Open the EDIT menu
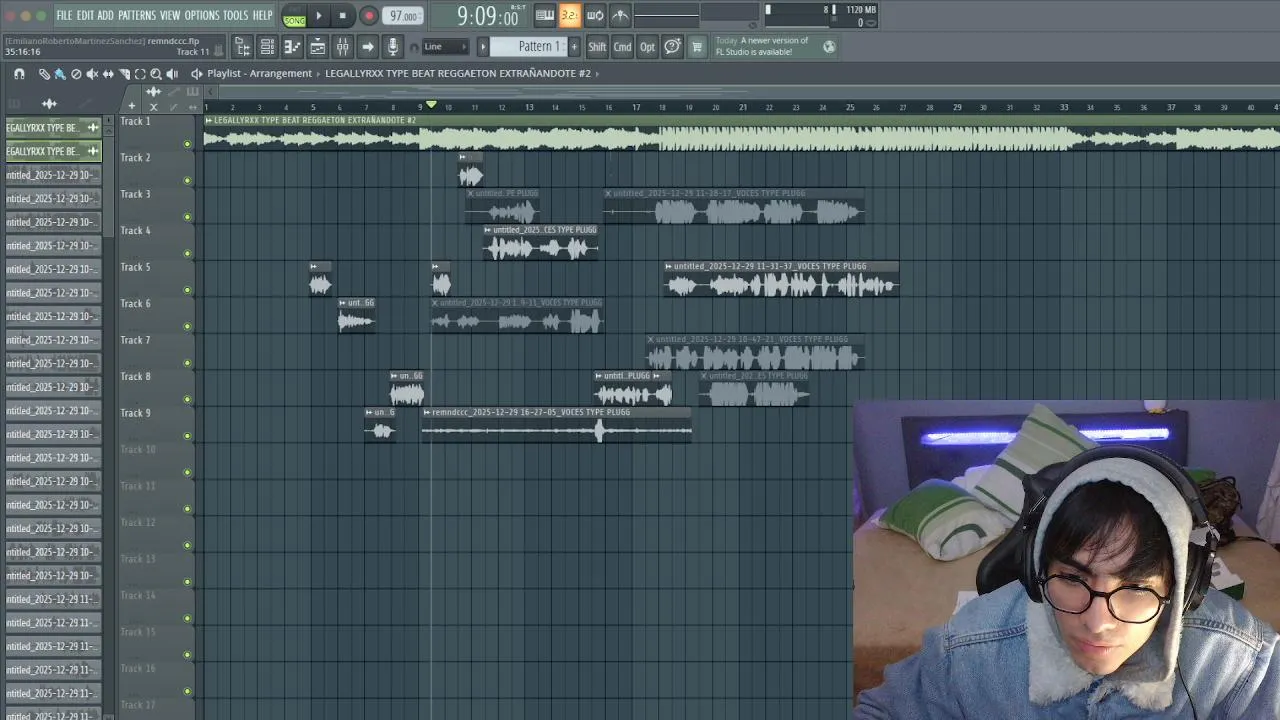Screen dimensions: 1280x720 click(85, 15)
